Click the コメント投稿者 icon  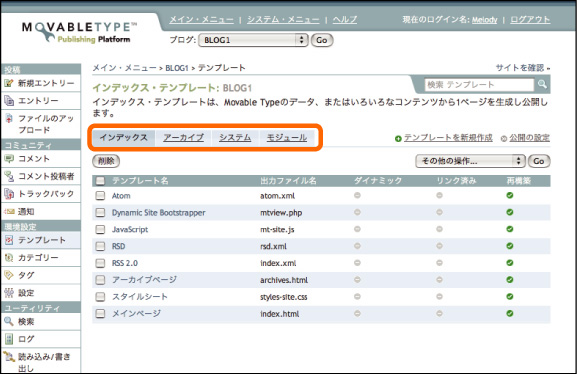(x=9, y=176)
